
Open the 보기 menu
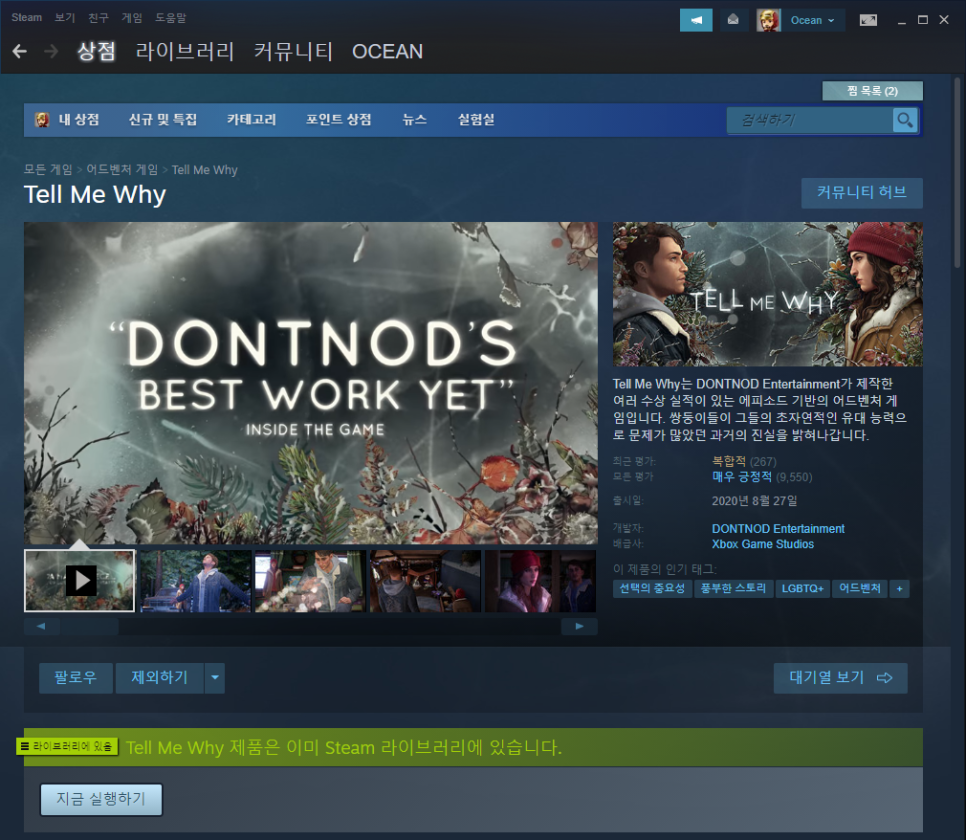tap(65, 17)
